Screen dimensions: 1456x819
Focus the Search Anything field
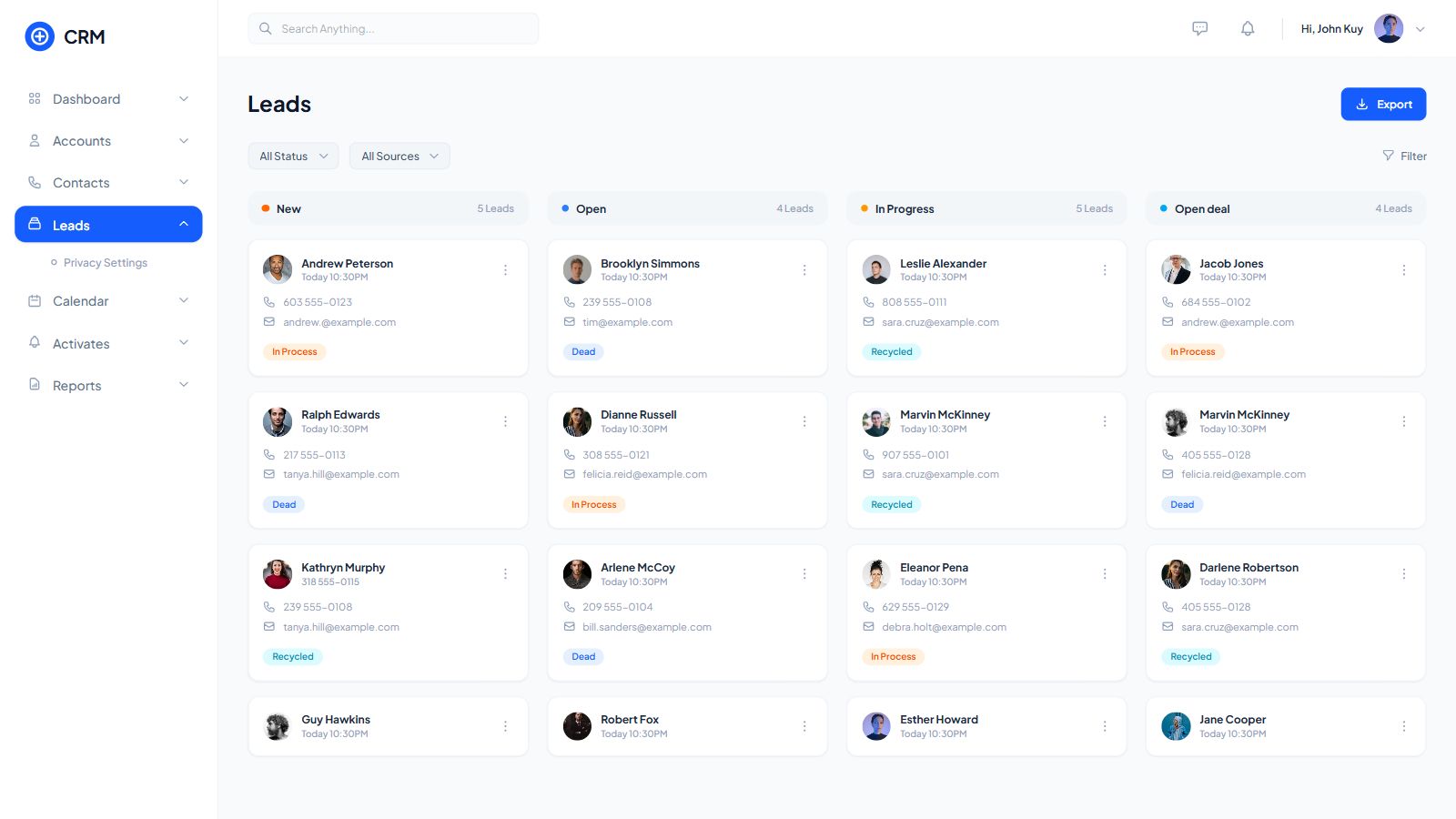click(x=393, y=28)
